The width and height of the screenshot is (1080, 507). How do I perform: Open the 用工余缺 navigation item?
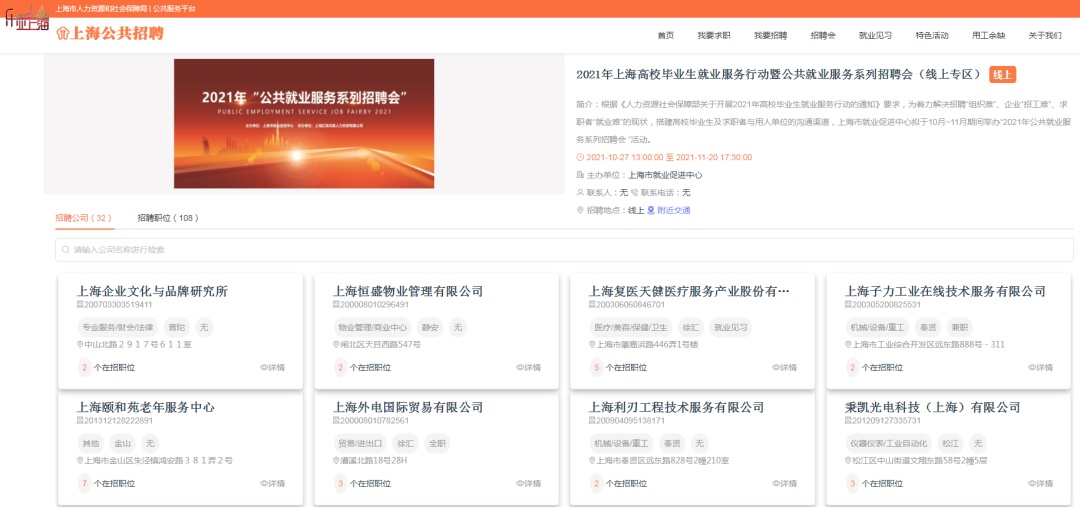coord(988,36)
